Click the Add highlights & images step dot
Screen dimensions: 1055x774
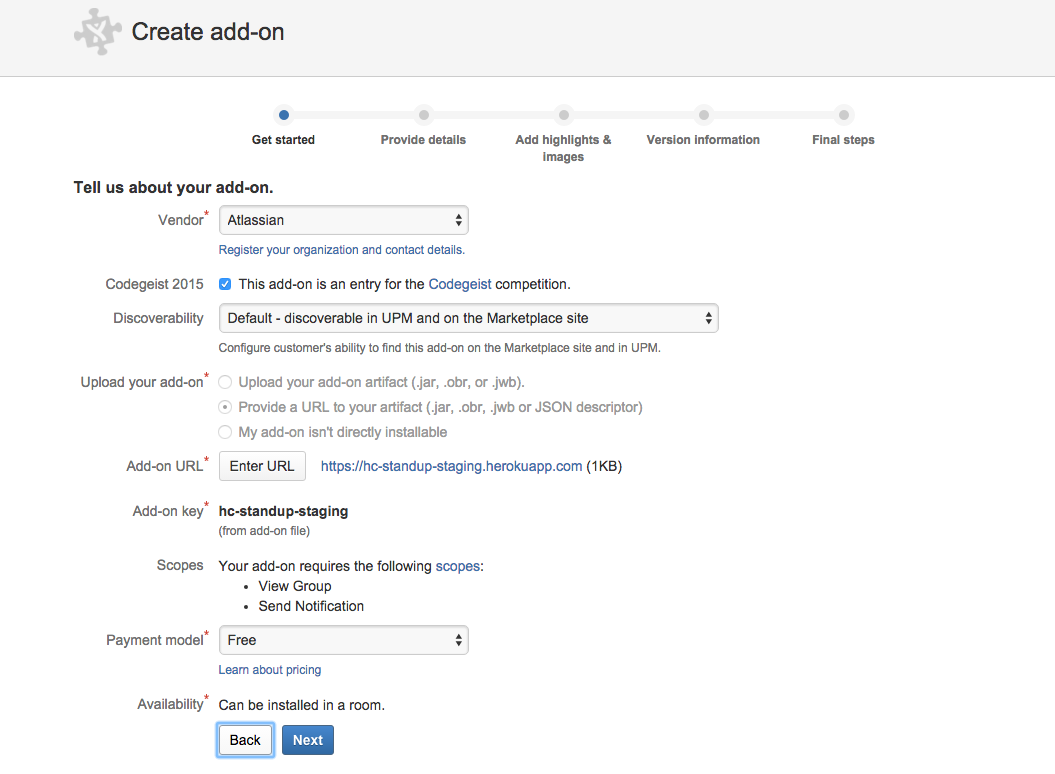point(563,115)
